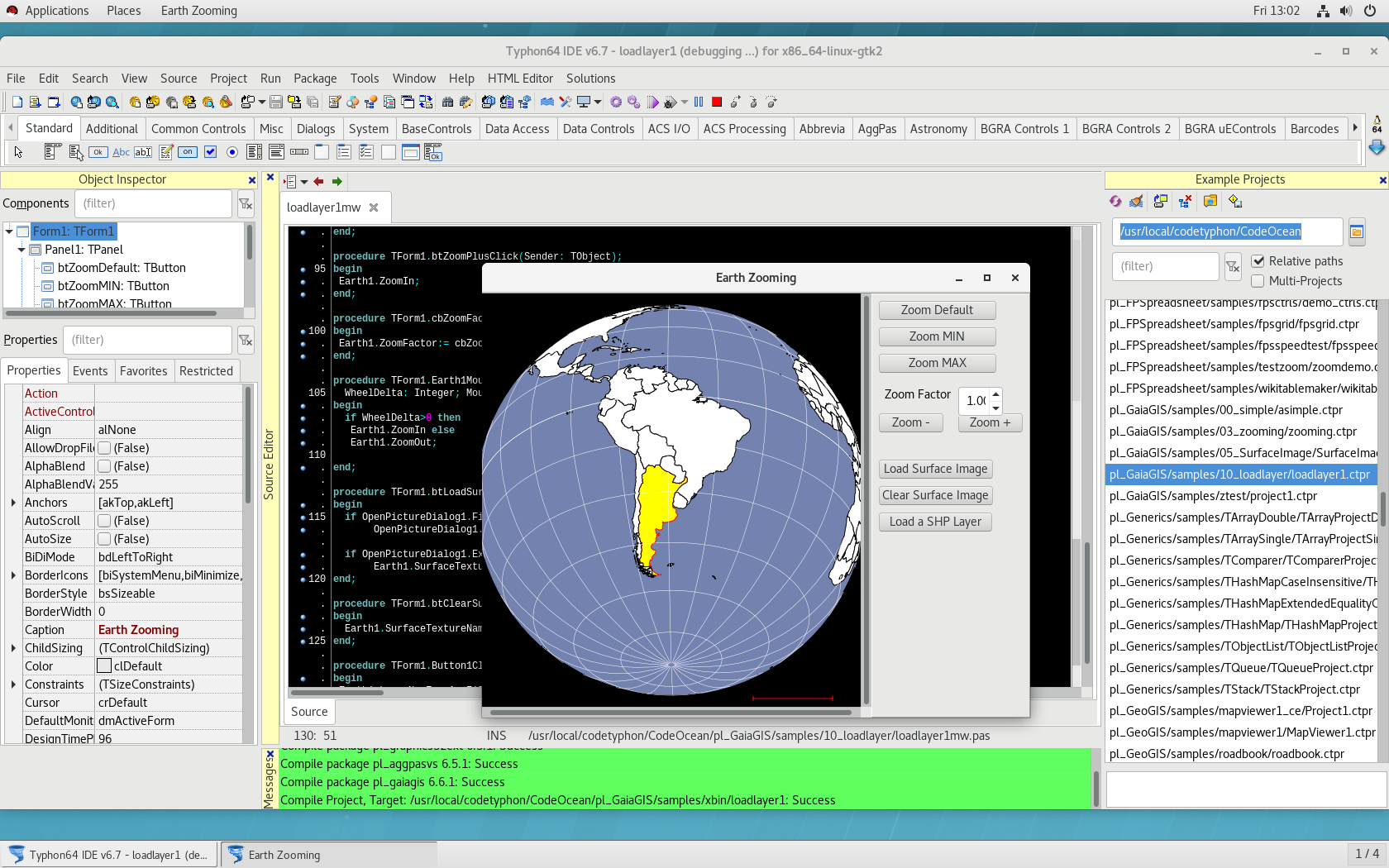Select the TCheckBox component from palette
Image resolution: width=1389 pixels, height=868 pixels.
tap(210, 152)
